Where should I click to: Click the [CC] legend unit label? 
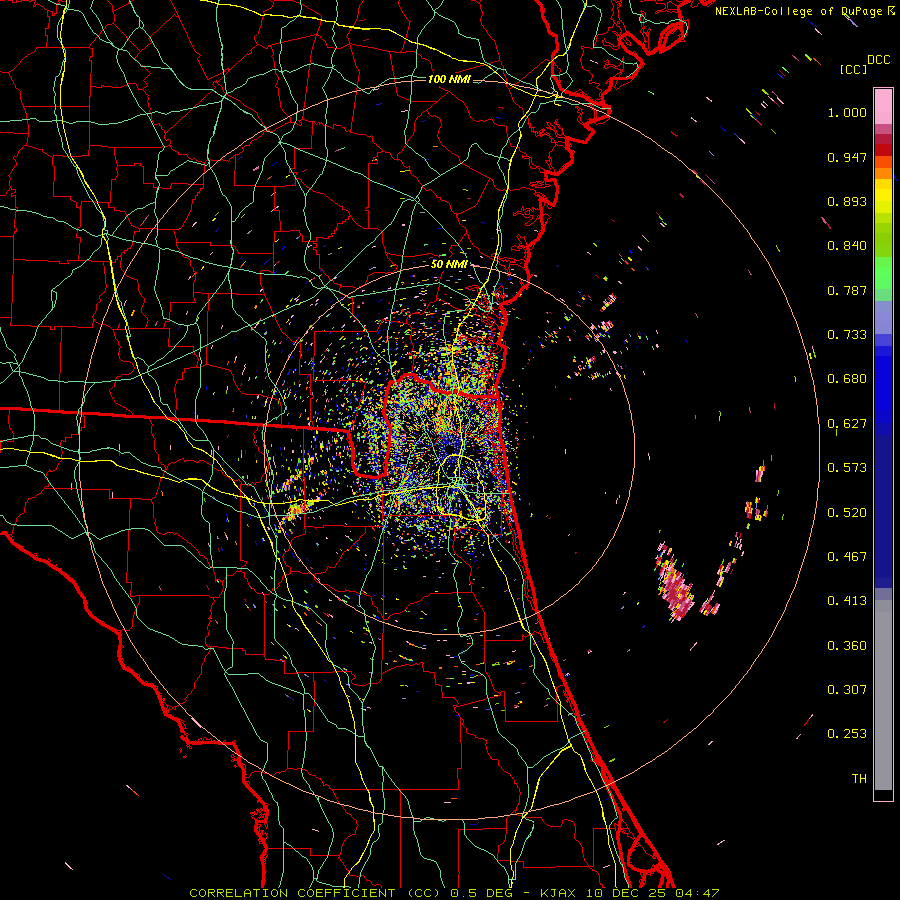854,69
